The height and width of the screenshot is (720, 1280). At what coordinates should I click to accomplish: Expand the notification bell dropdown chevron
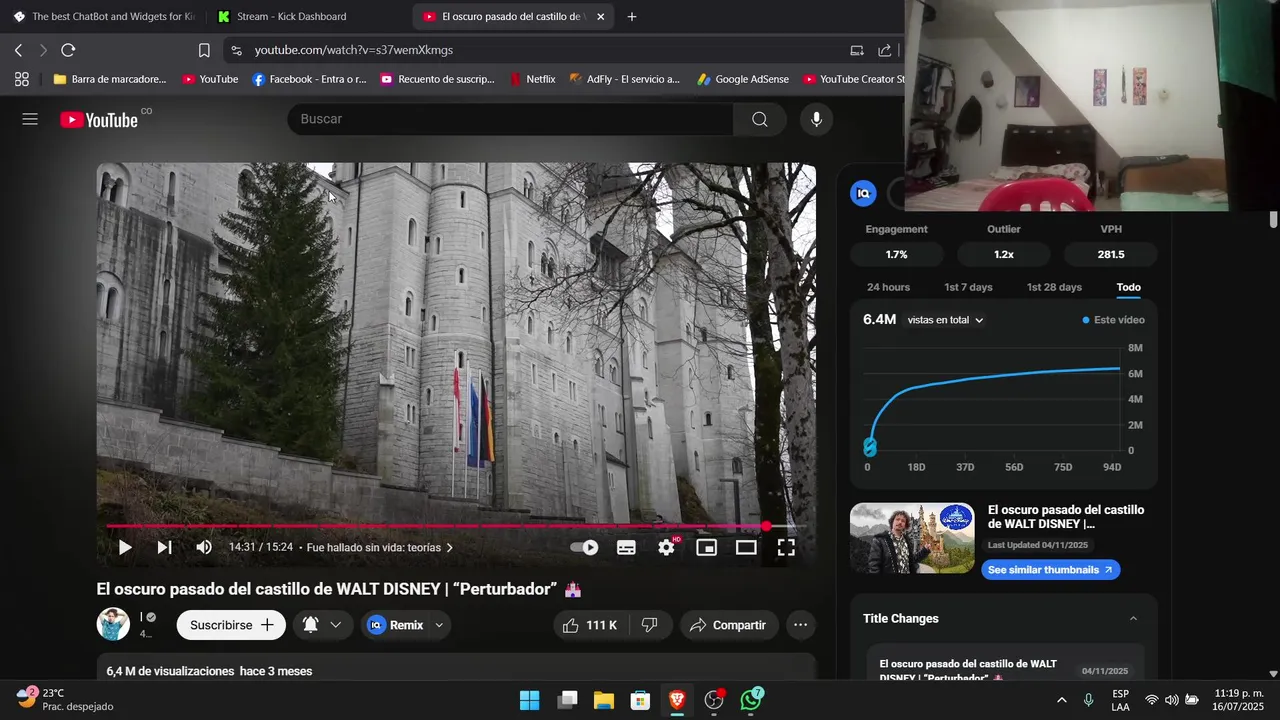(336, 625)
